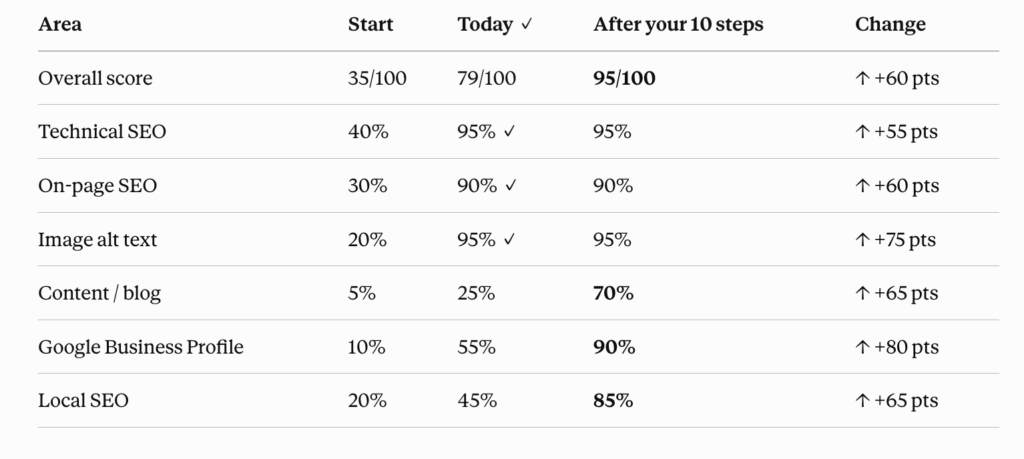Click the up arrow in Content / blog change
The width and height of the screenshot is (1024, 459).
[x=862, y=294]
